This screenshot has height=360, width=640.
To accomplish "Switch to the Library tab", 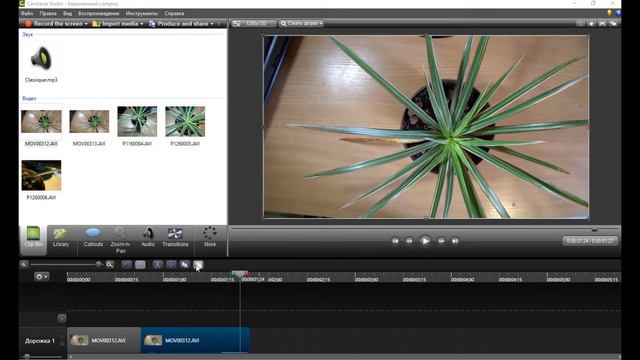I will click(60, 237).
